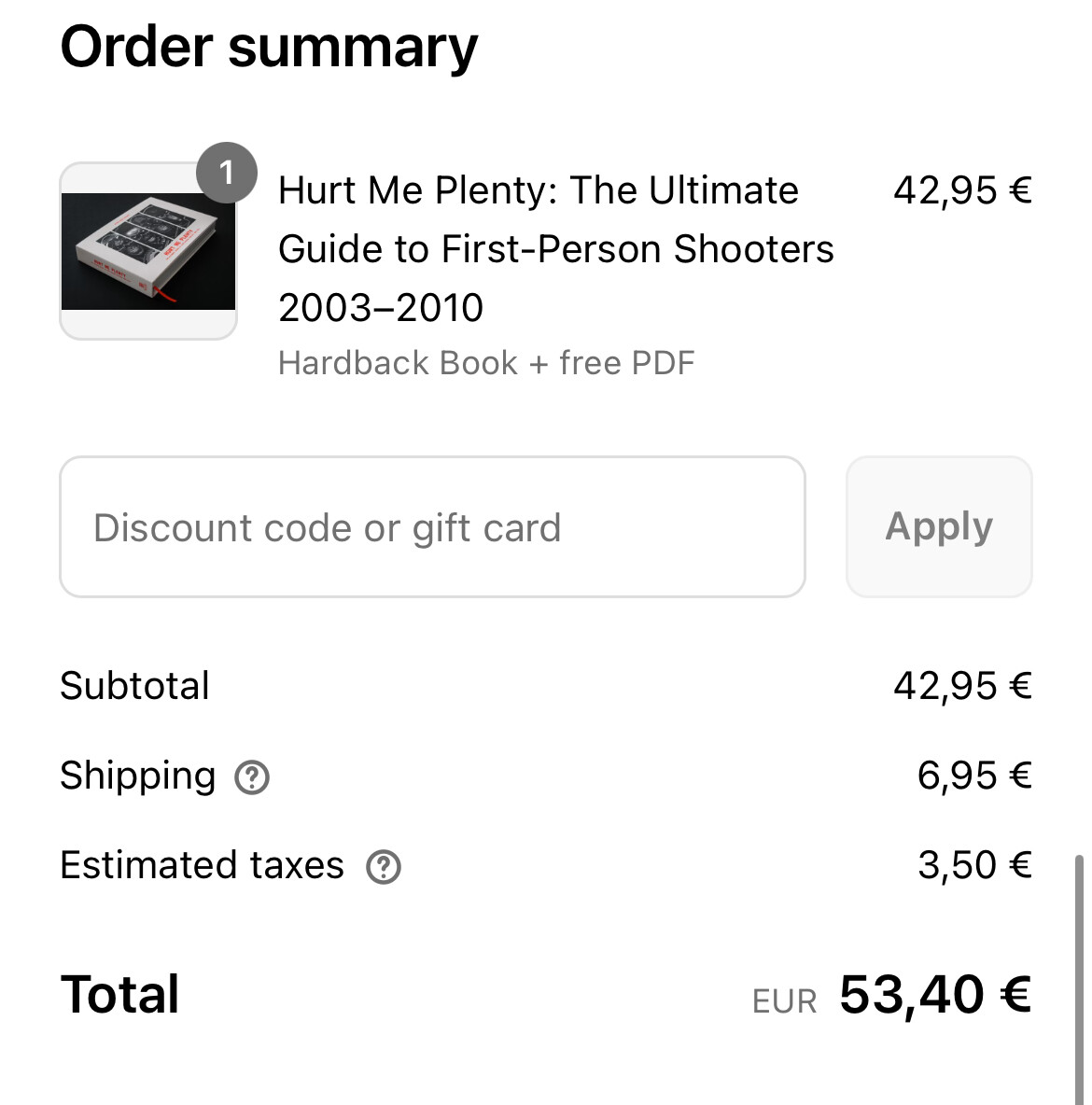Click the Total label

click(x=119, y=994)
